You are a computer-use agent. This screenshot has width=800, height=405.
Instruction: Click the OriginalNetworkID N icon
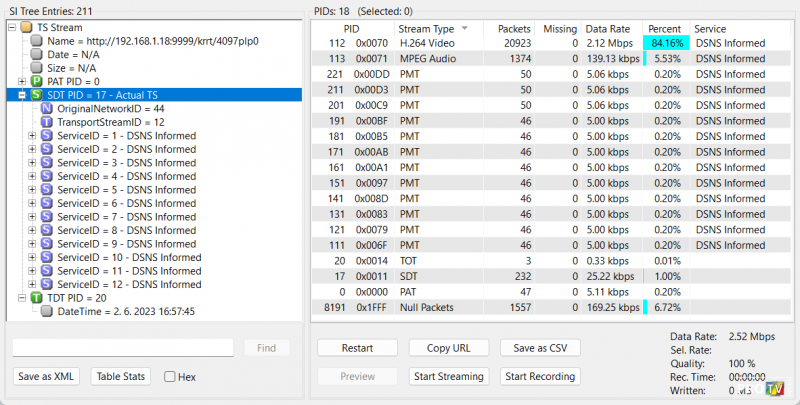pos(47,108)
